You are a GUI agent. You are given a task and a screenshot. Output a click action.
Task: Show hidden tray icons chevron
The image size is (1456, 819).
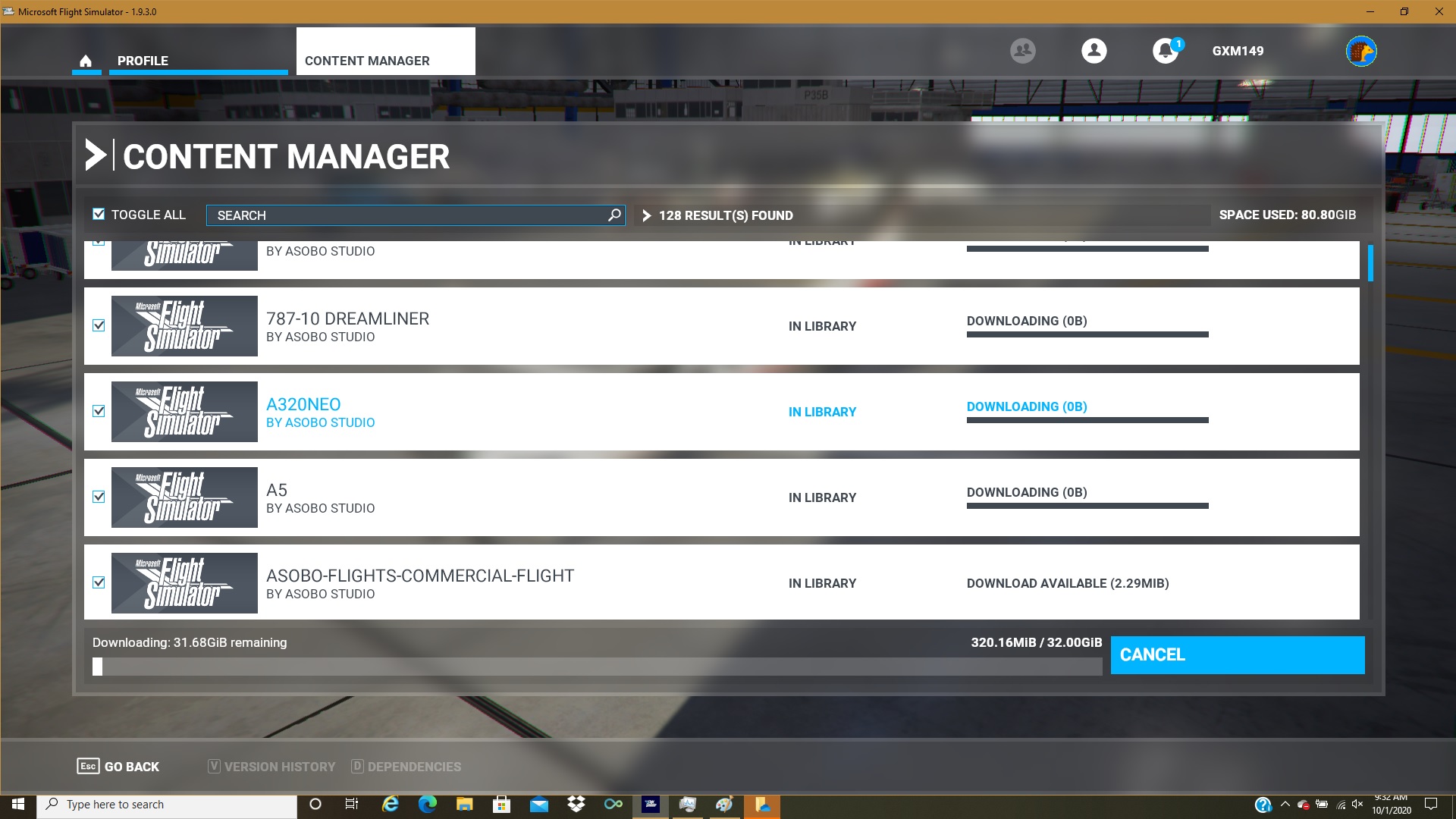(x=1285, y=805)
